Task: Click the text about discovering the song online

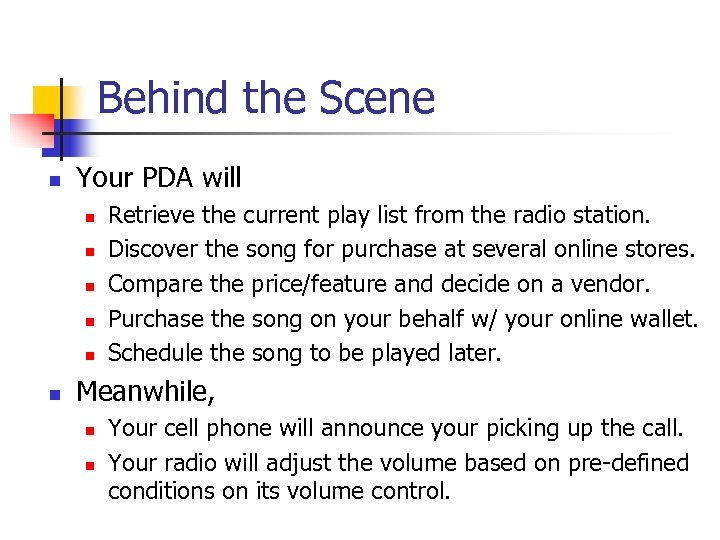Action: [x=401, y=250]
